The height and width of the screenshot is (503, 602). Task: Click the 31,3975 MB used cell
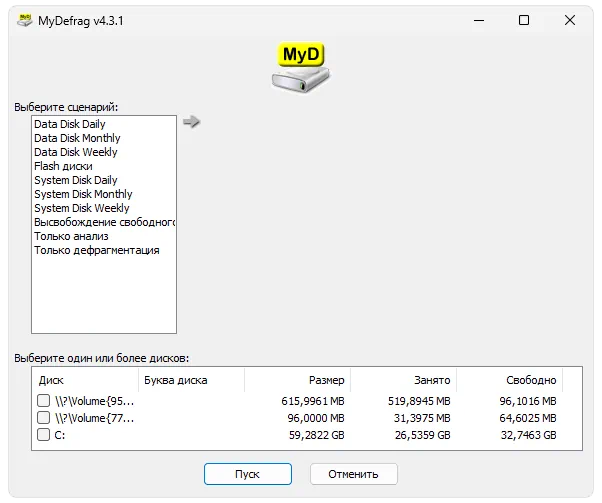(x=422, y=418)
